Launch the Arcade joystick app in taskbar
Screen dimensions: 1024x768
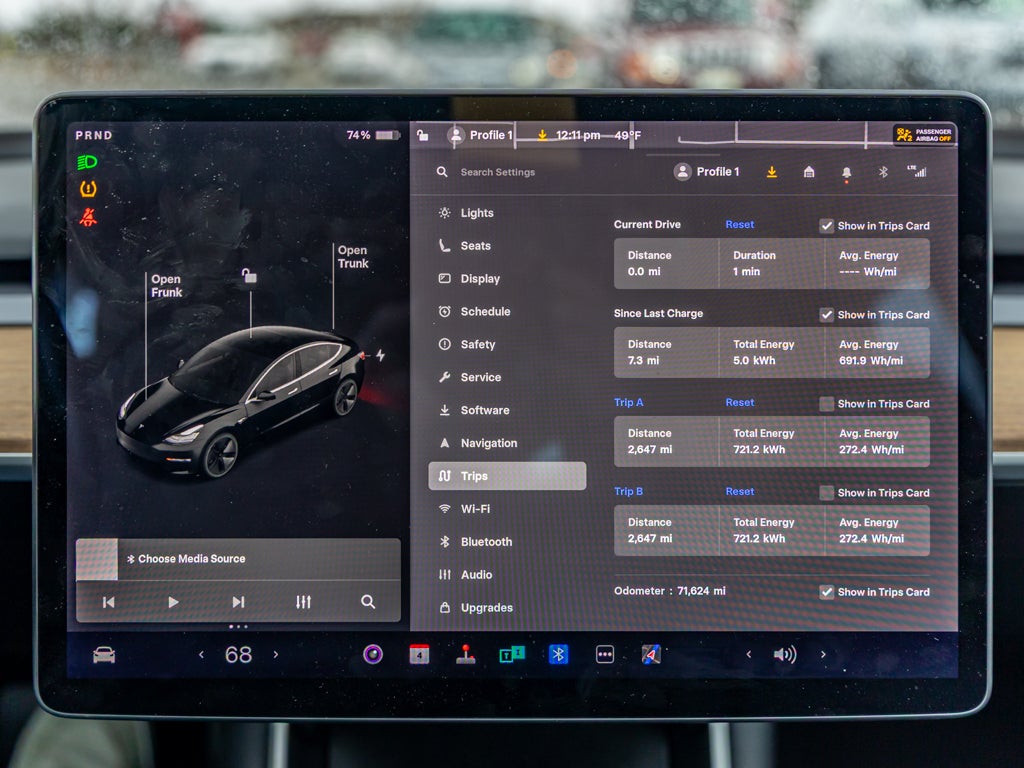click(466, 655)
